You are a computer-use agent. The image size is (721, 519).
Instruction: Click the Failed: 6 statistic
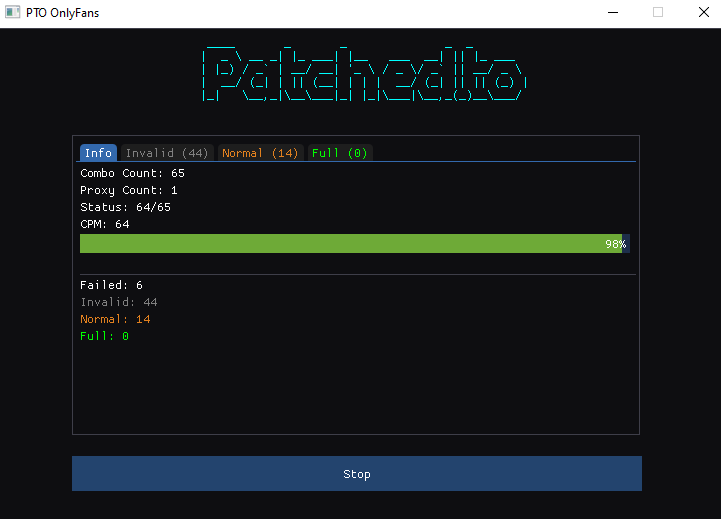[111, 285]
